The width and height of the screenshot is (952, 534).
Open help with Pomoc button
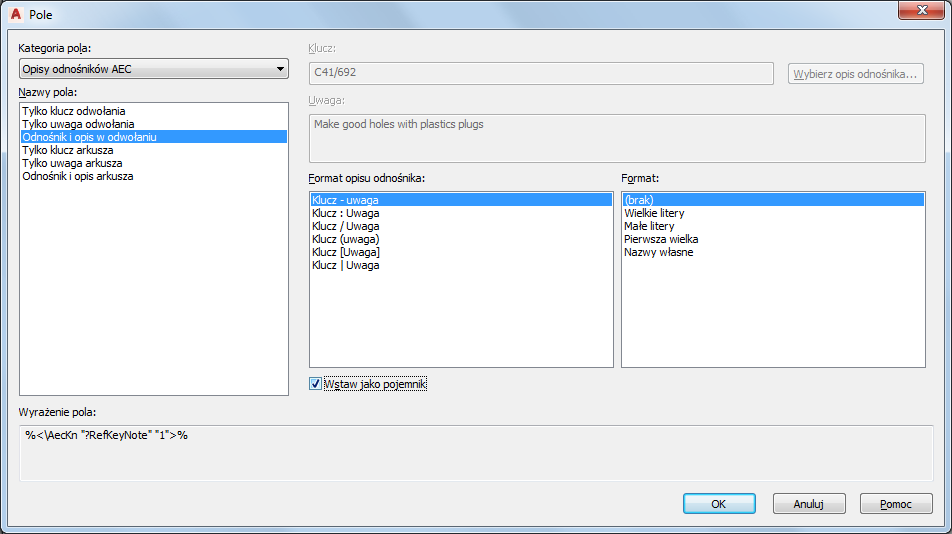[x=896, y=504]
